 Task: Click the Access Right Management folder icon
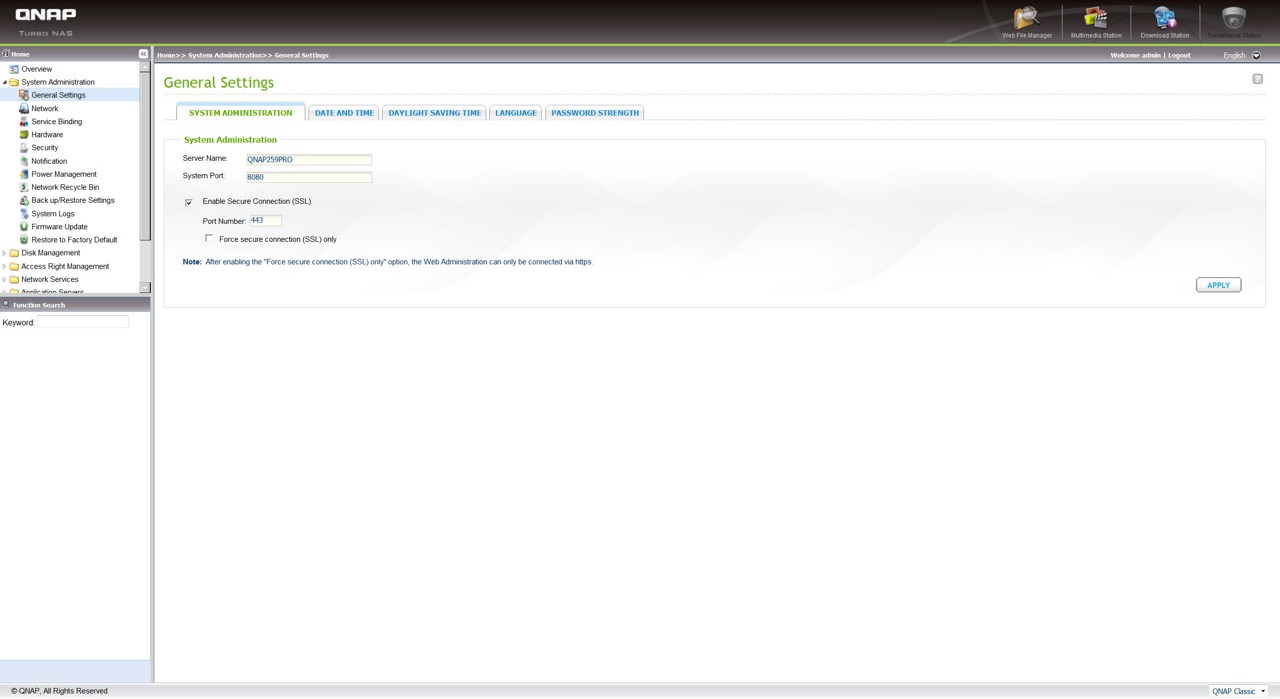coord(14,266)
